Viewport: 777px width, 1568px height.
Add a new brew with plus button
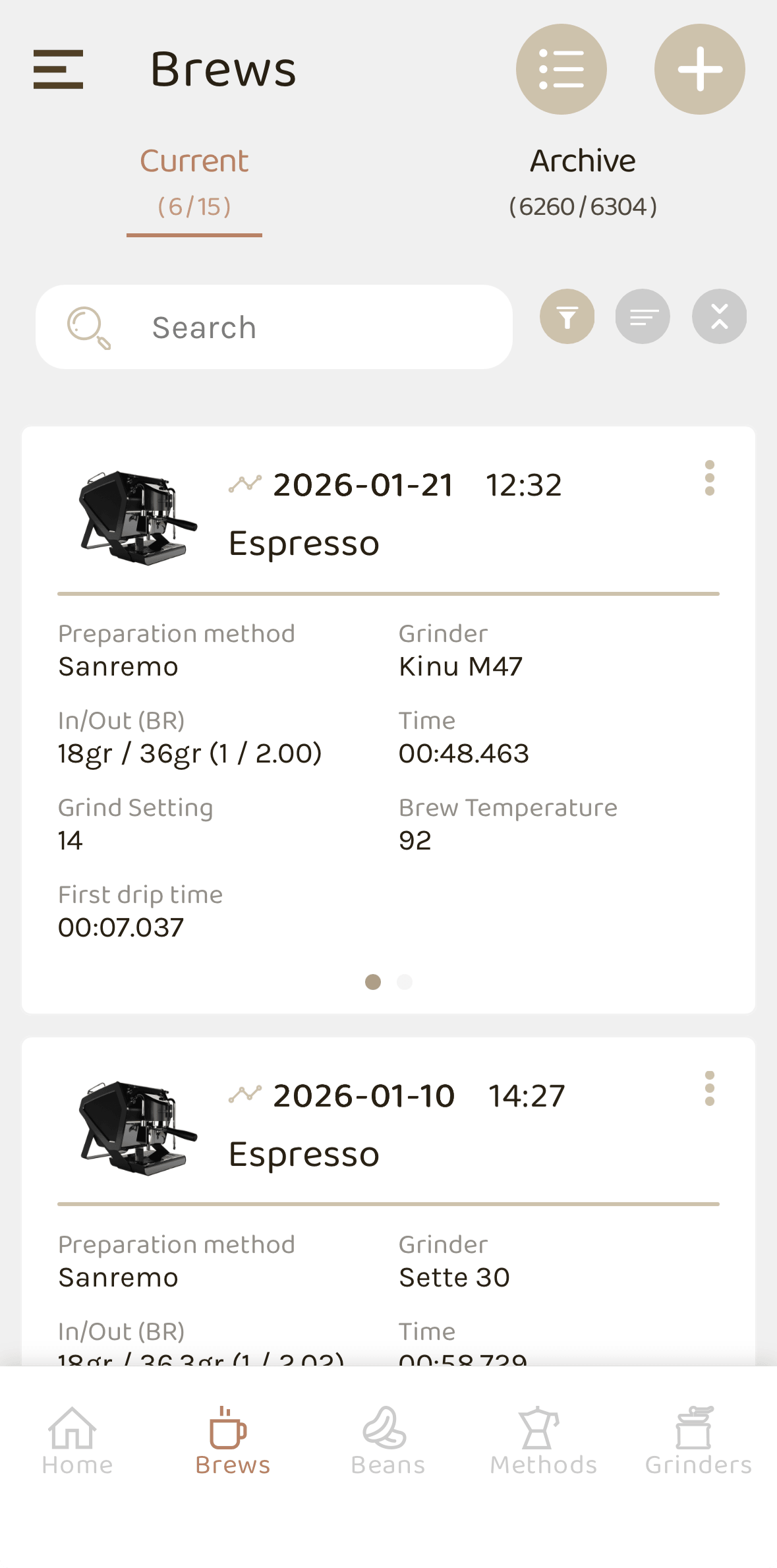click(x=699, y=69)
